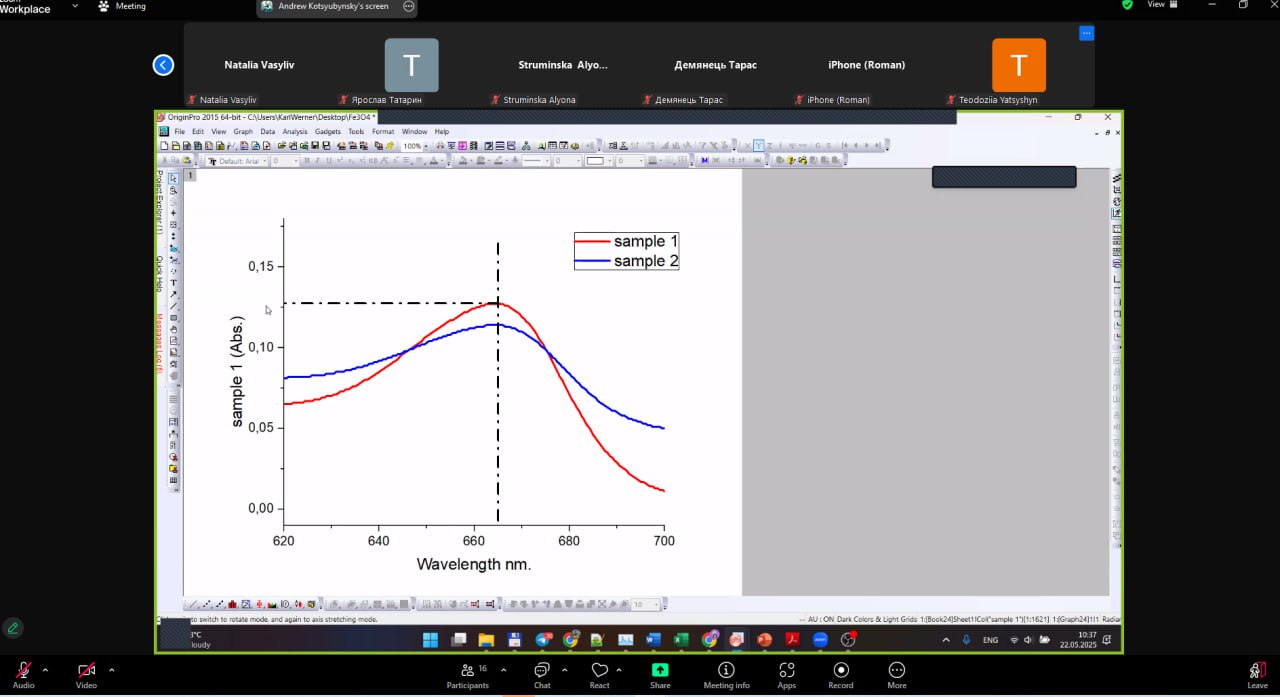
Task: Click More options in Zoom toolbar
Action: (x=897, y=675)
